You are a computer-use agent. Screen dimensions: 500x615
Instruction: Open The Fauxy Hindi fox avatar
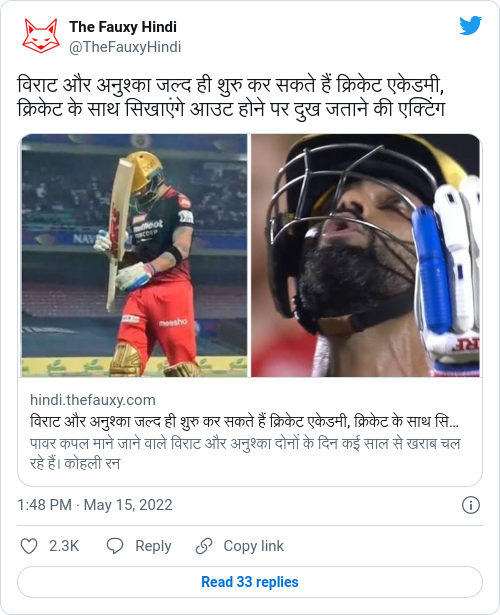[x=41, y=36]
